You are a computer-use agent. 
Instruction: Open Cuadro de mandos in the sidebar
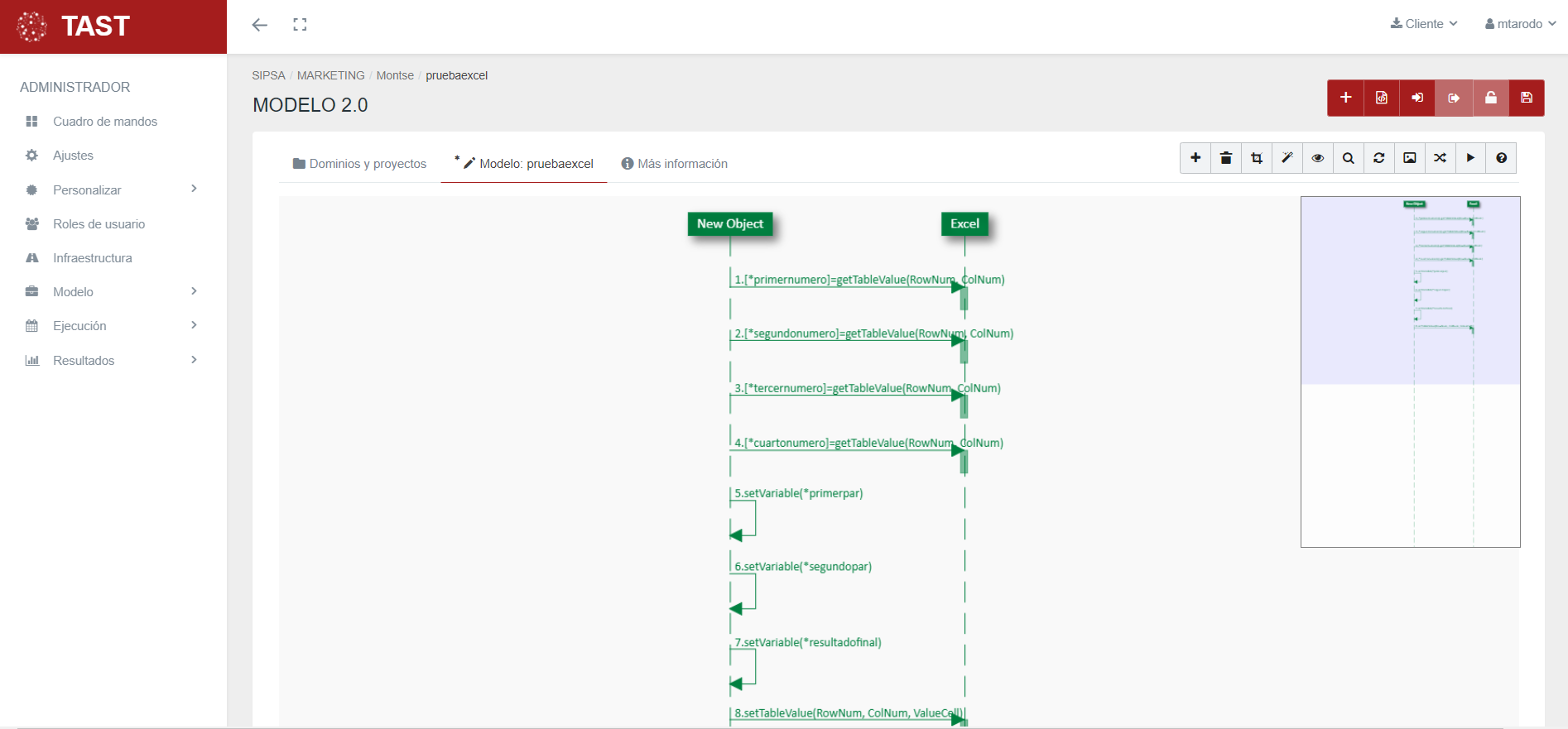[x=104, y=122]
